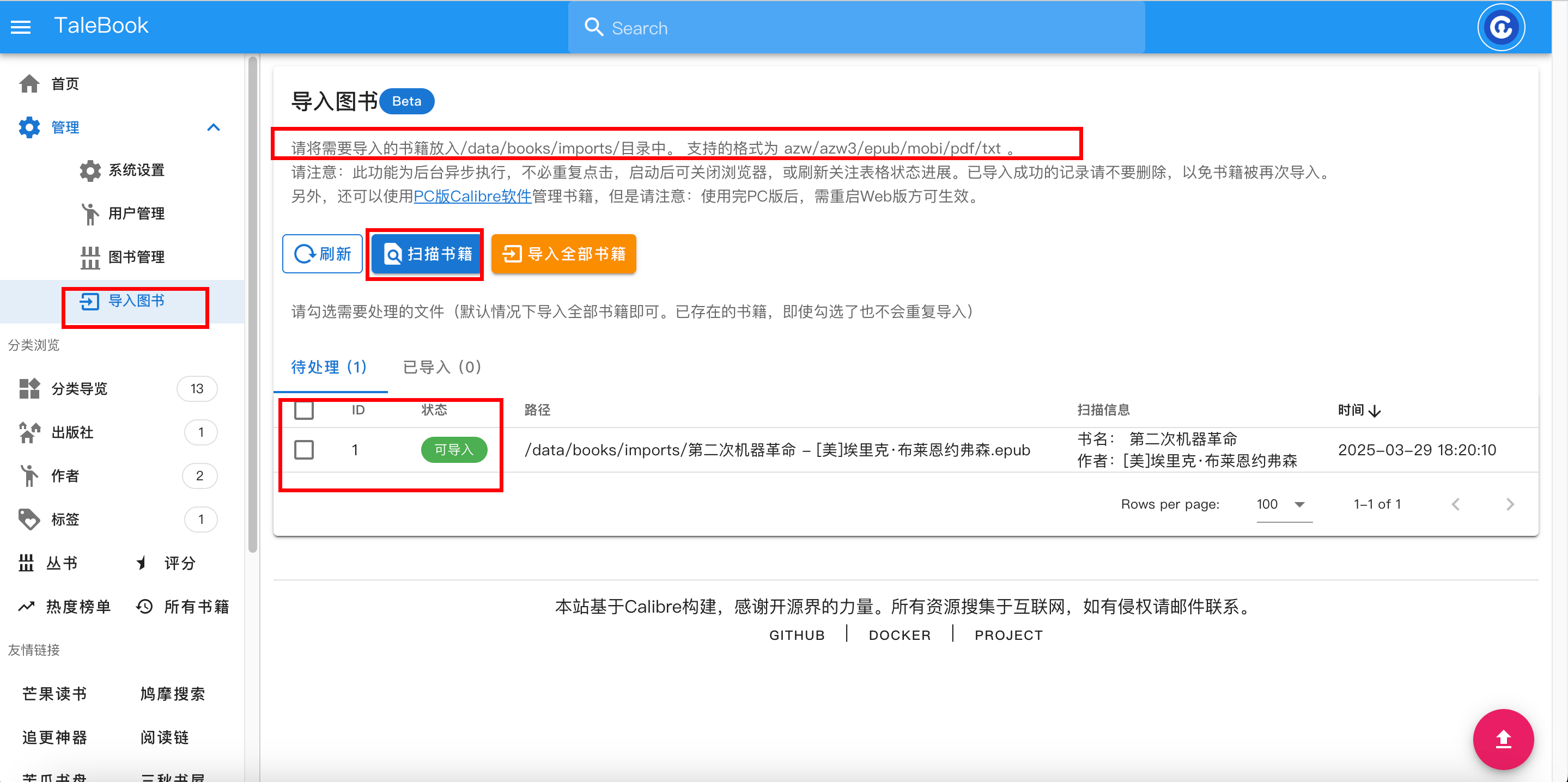This screenshot has width=1568, height=782.
Task: Open the PC版Calibre软件 link
Action: click(472, 196)
